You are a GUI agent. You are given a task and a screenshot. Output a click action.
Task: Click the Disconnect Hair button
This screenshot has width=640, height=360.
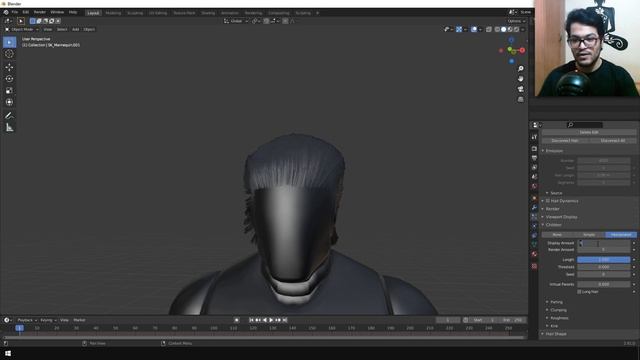565,140
